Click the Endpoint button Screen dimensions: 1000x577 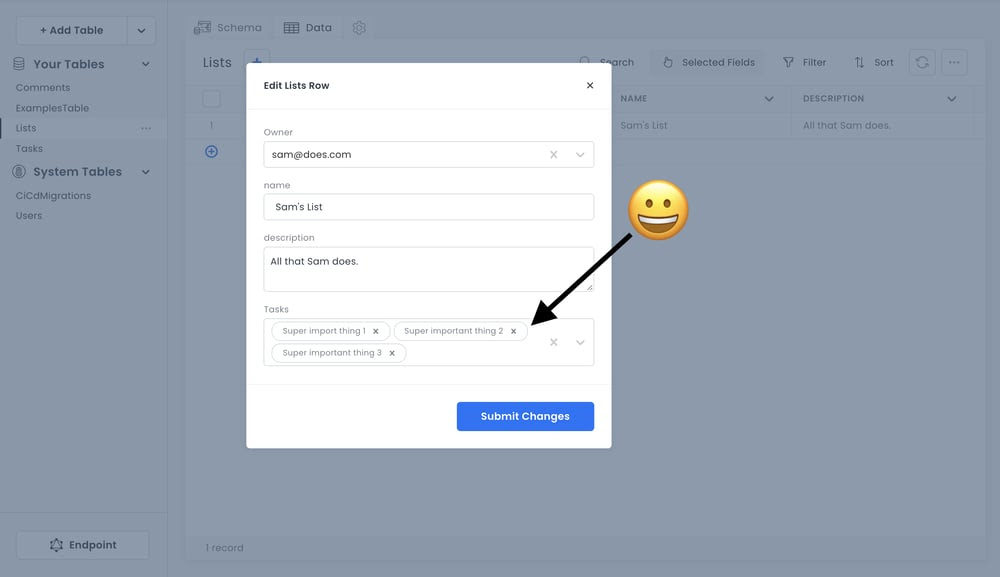click(83, 545)
